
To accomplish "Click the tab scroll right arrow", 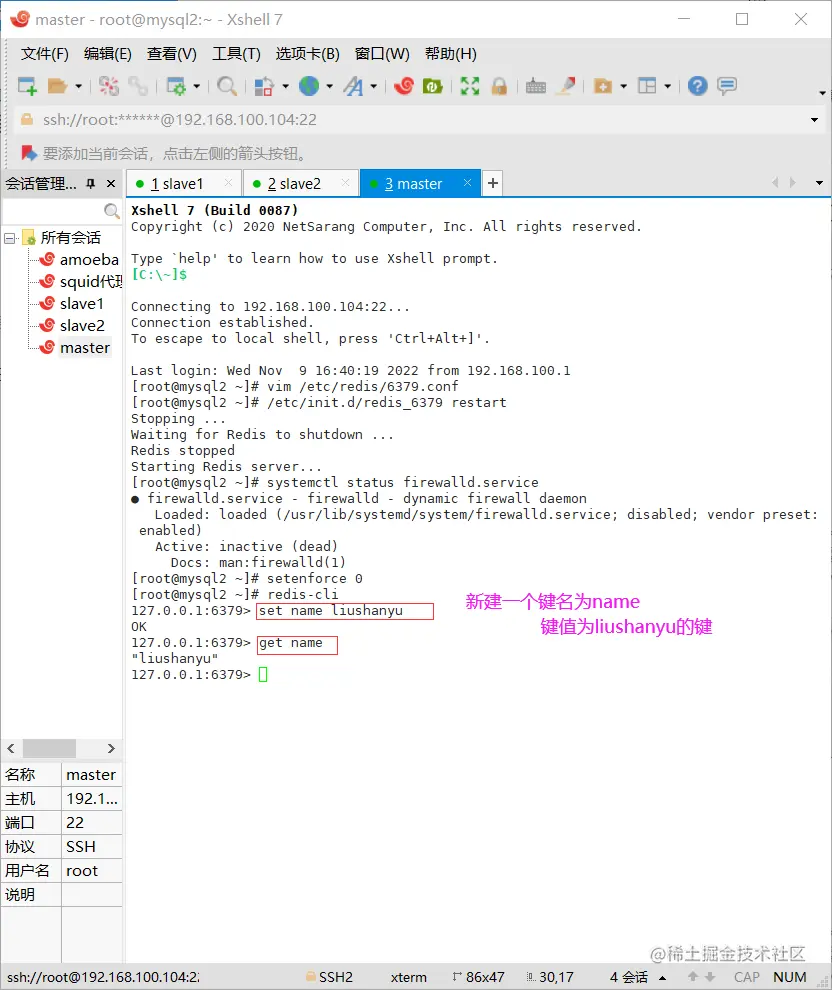I will [793, 183].
